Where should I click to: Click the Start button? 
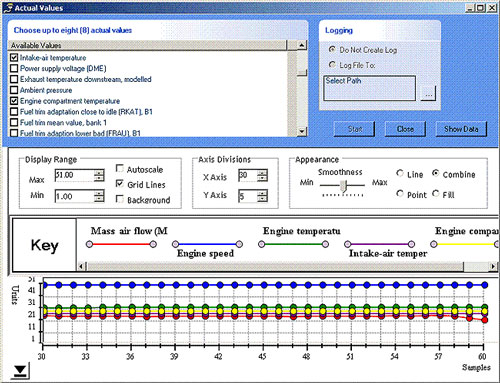pos(355,129)
